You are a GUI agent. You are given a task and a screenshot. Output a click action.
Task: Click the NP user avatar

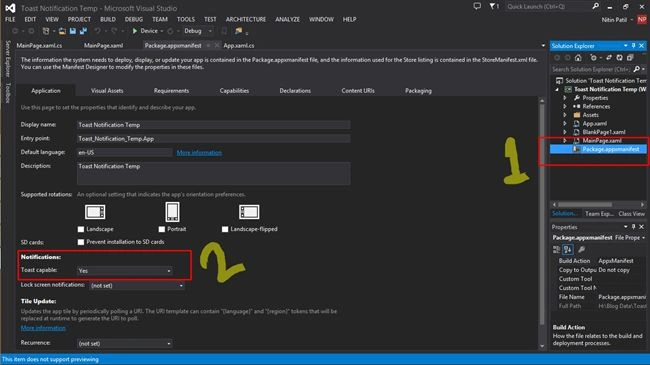pyautogui.click(x=642, y=19)
